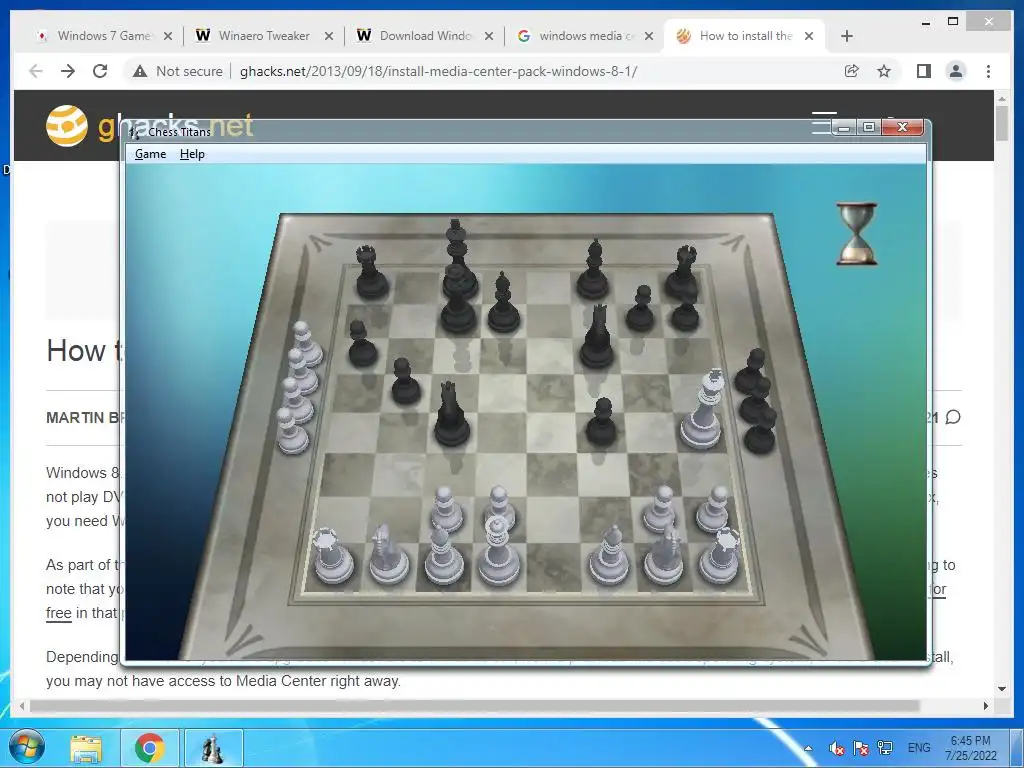Select the white king near the right edge
The width and height of the screenshot is (1024, 768).
703,411
